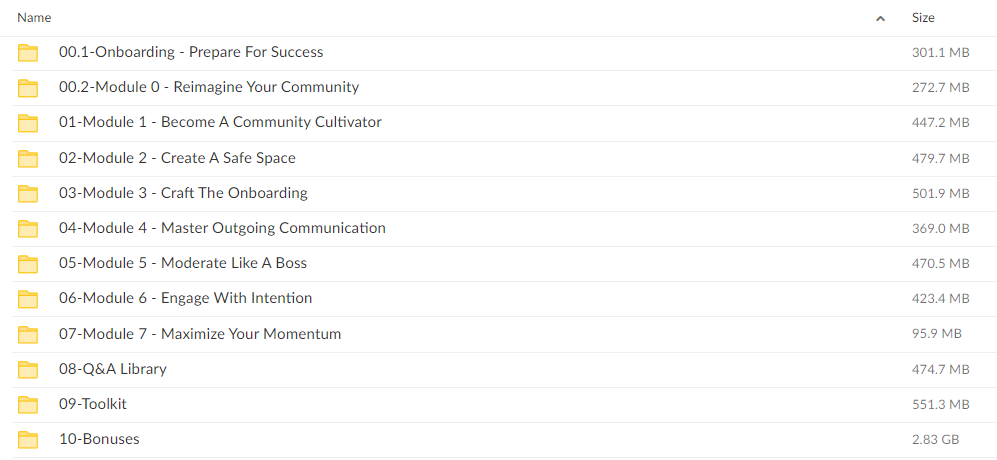The height and width of the screenshot is (460, 997).
Task: Select the 10-Bonuses folder icon
Action: (x=28, y=439)
